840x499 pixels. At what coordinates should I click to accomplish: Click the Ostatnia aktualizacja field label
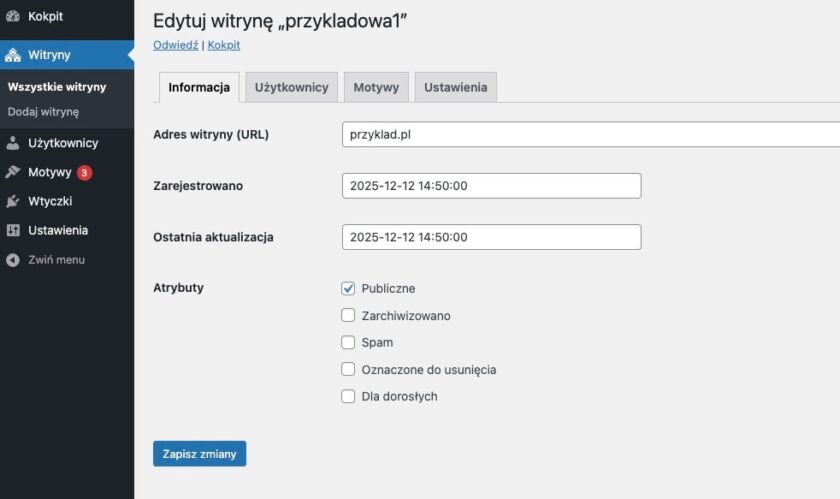point(213,237)
